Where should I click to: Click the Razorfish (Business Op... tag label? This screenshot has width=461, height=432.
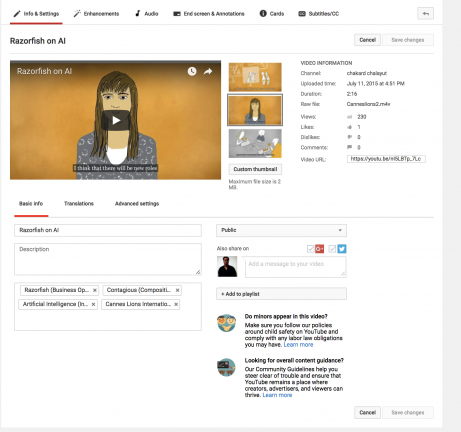click(x=57, y=290)
